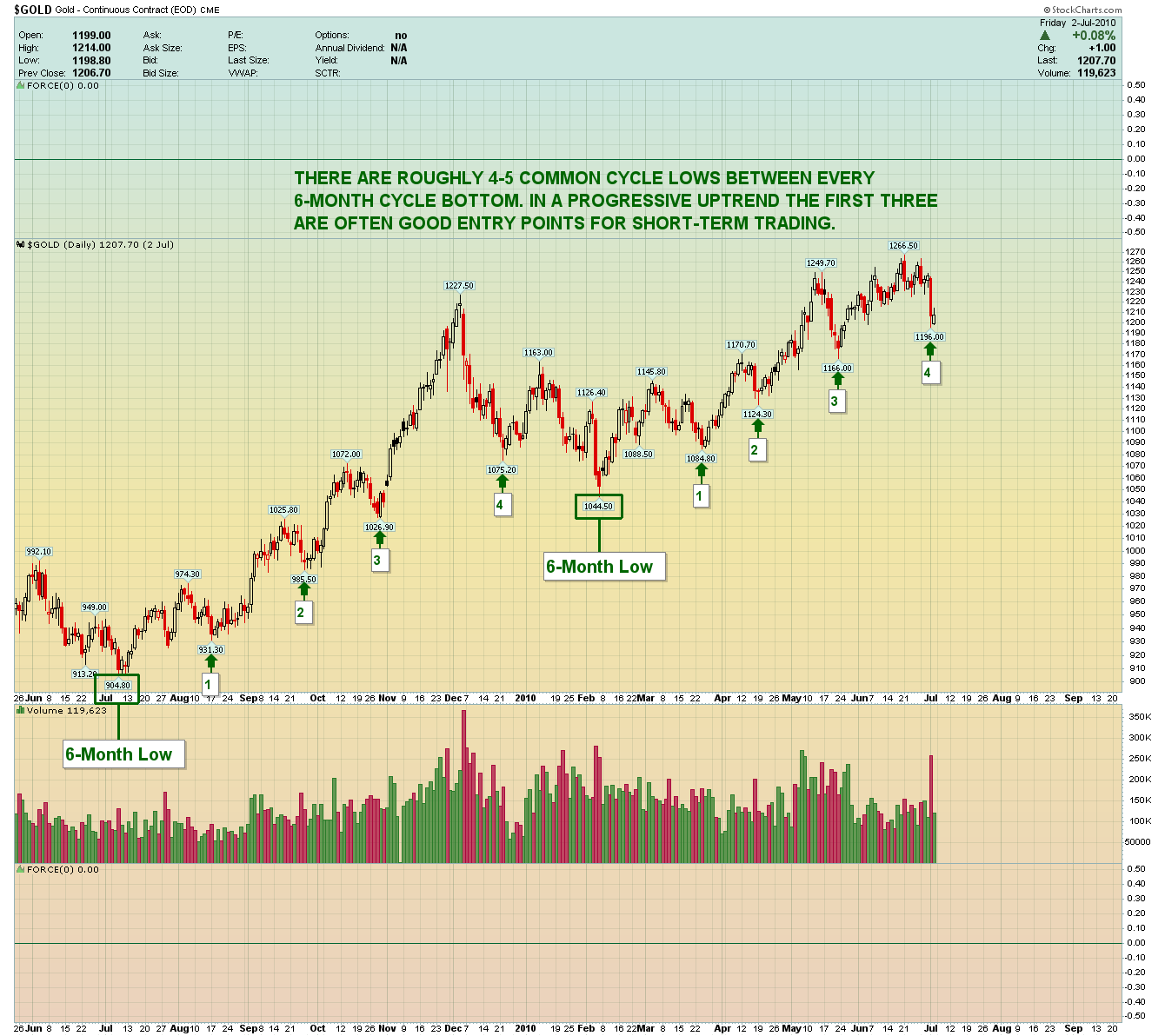Click the 974.30 price label
The width and height of the screenshot is (1165, 1036).
coord(188,574)
